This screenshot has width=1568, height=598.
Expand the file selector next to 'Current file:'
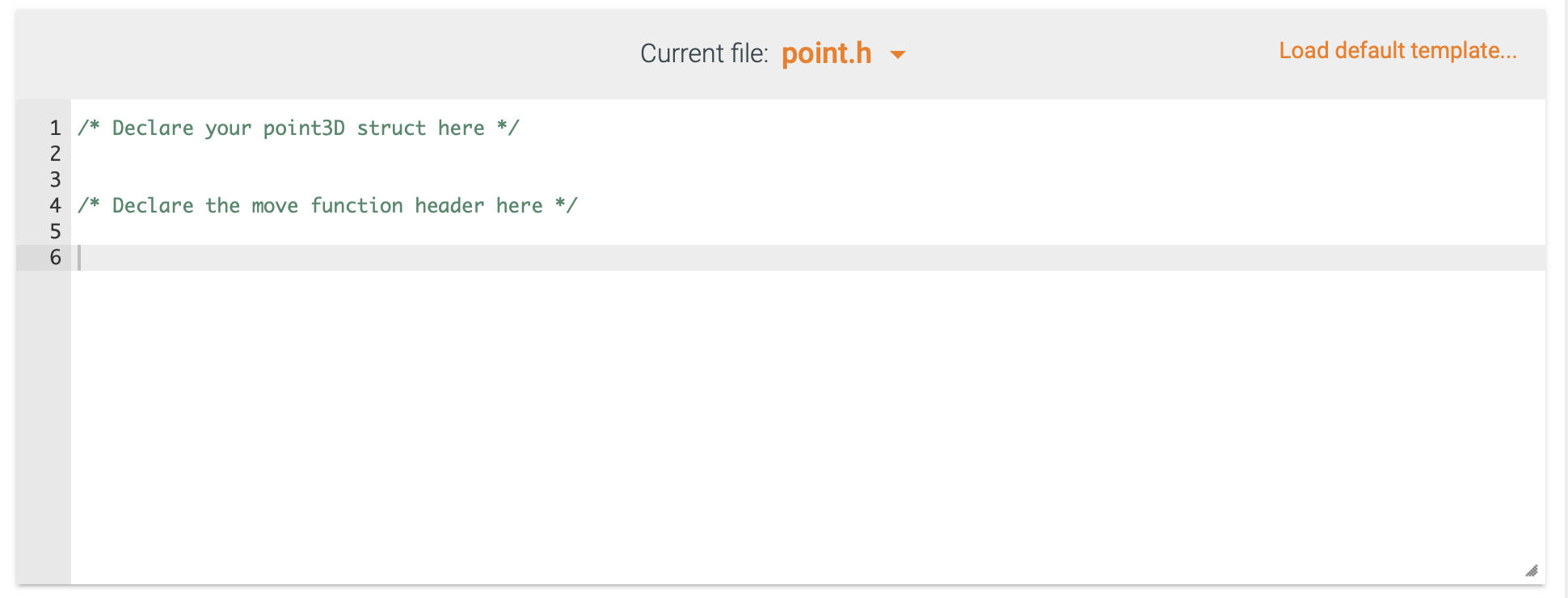tap(900, 54)
